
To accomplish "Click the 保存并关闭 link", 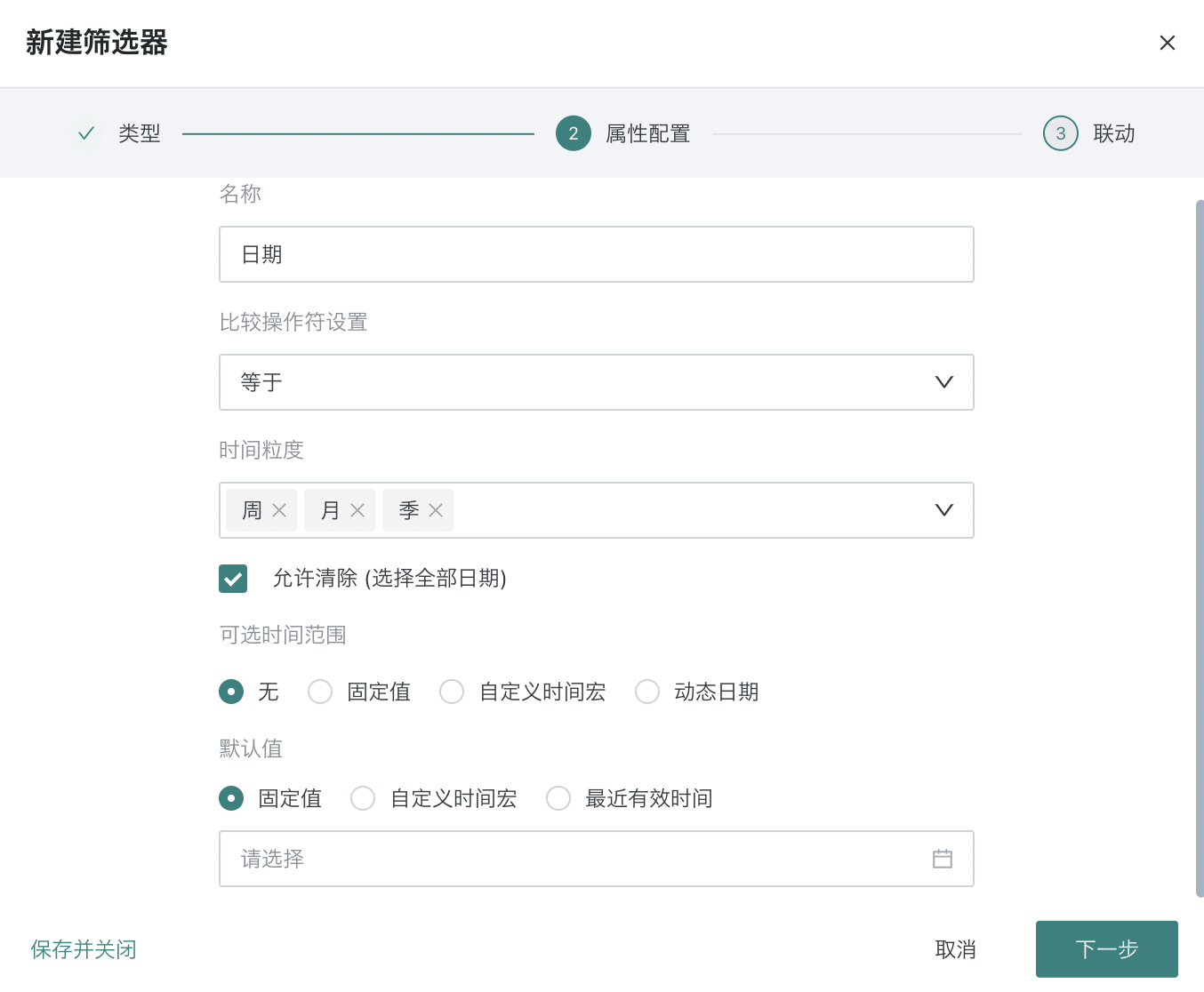I will click(84, 949).
